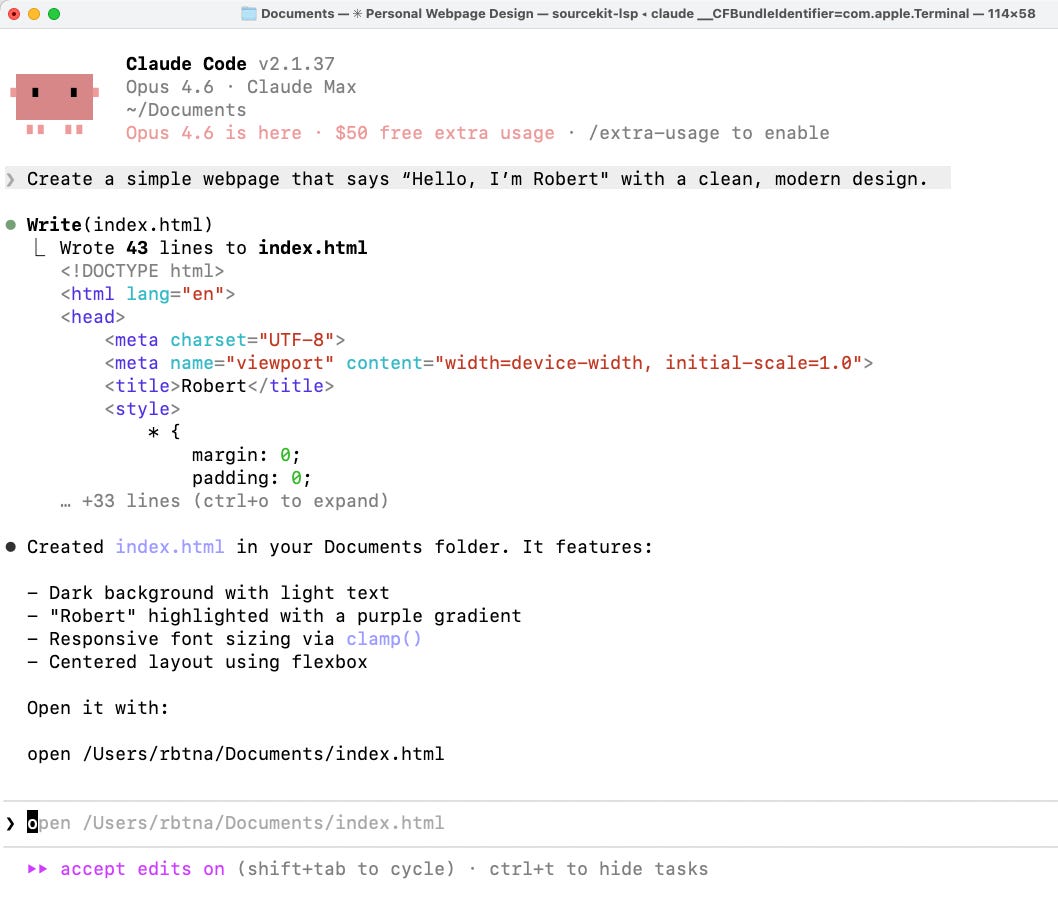Screen dimensions: 1058x916
Task: Click the version label v2.1.37
Action: pos(296,64)
